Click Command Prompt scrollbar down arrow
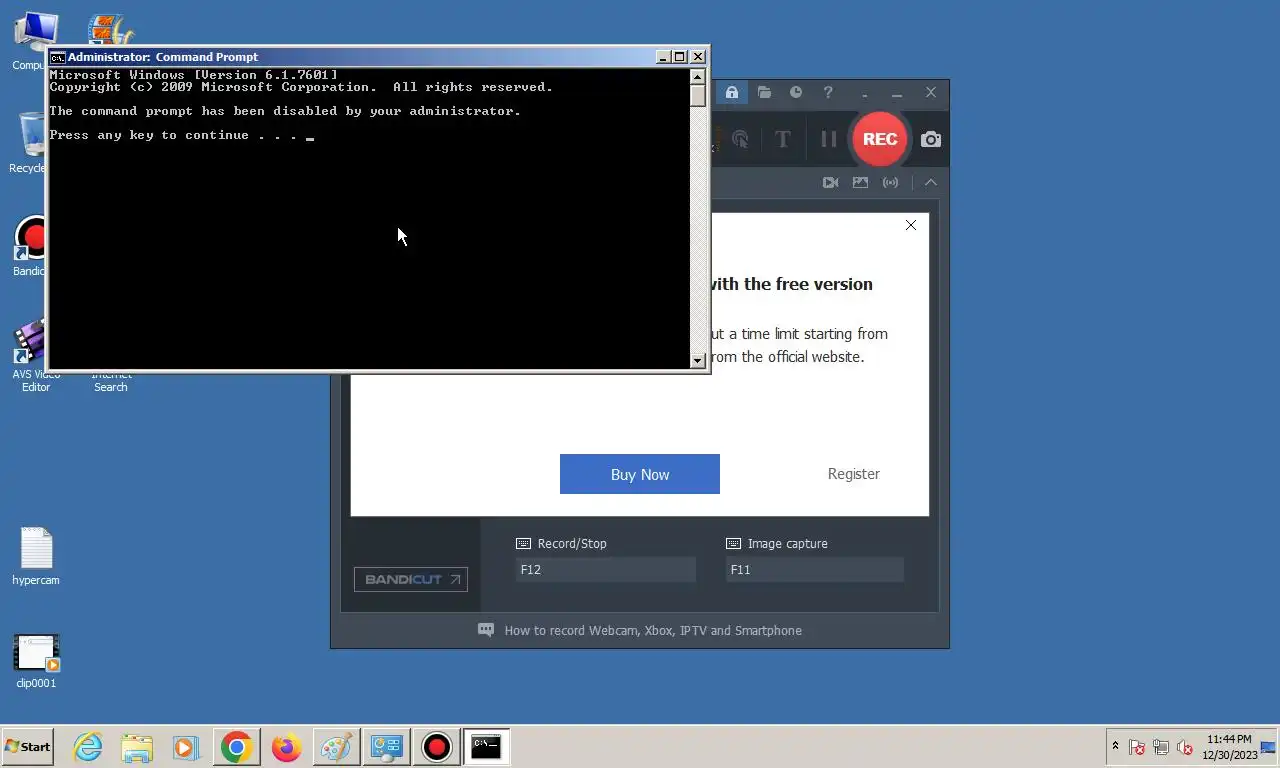 (x=698, y=361)
